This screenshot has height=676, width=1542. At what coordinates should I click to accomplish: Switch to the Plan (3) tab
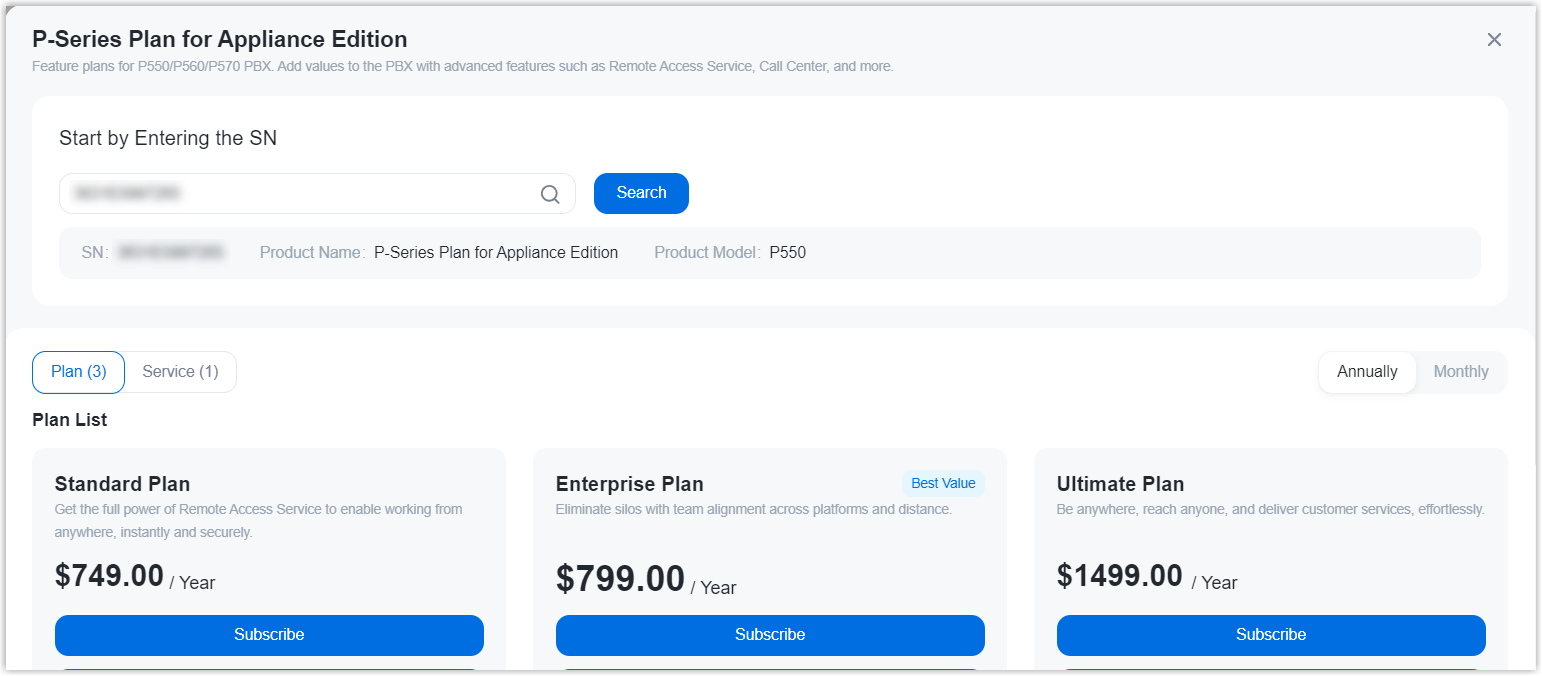(x=78, y=372)
